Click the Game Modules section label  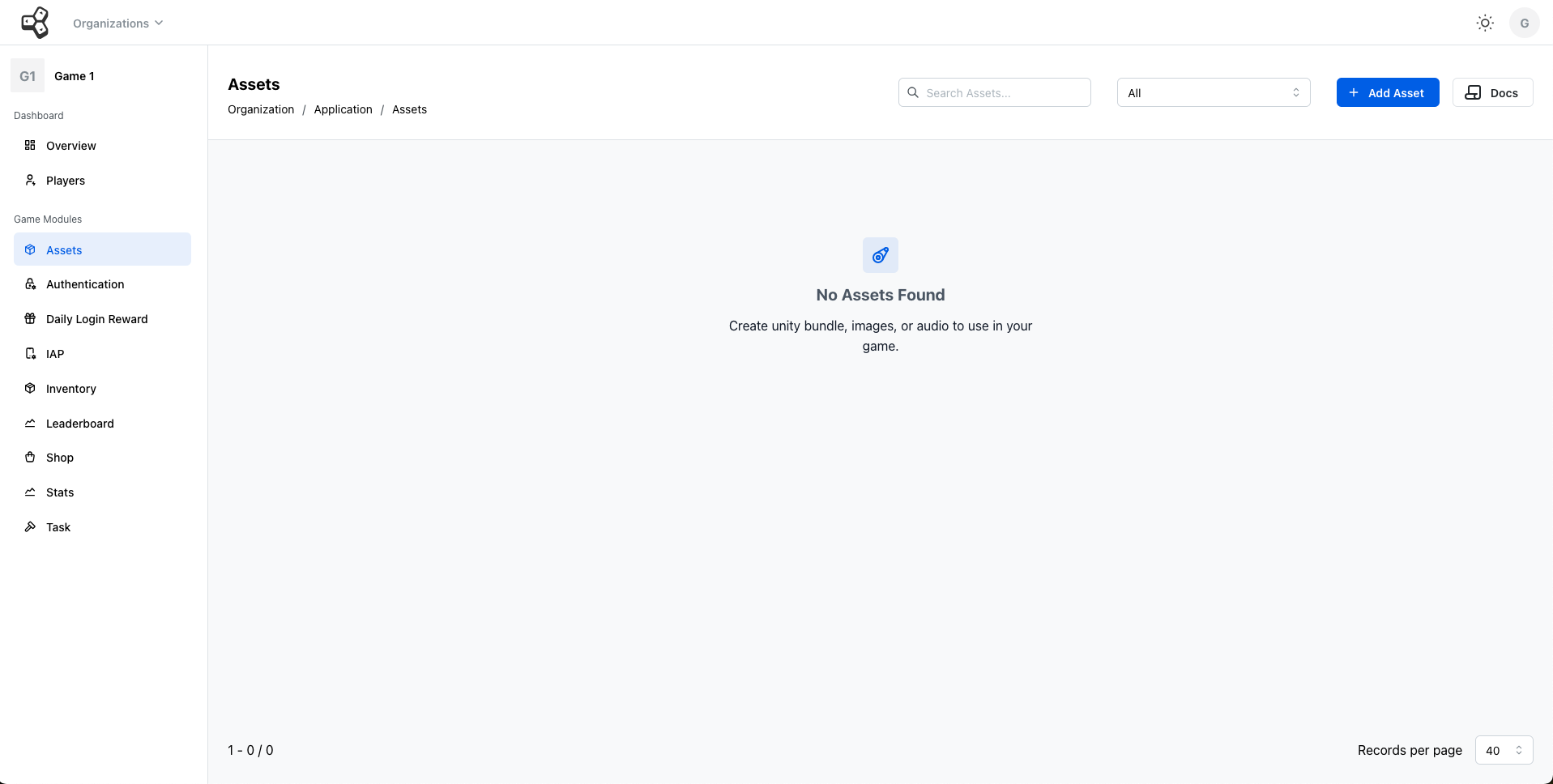(48, 219)
